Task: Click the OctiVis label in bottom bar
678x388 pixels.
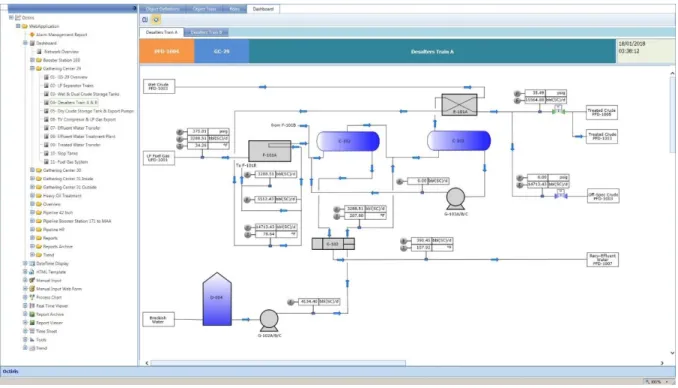Action: pos(10,372)
